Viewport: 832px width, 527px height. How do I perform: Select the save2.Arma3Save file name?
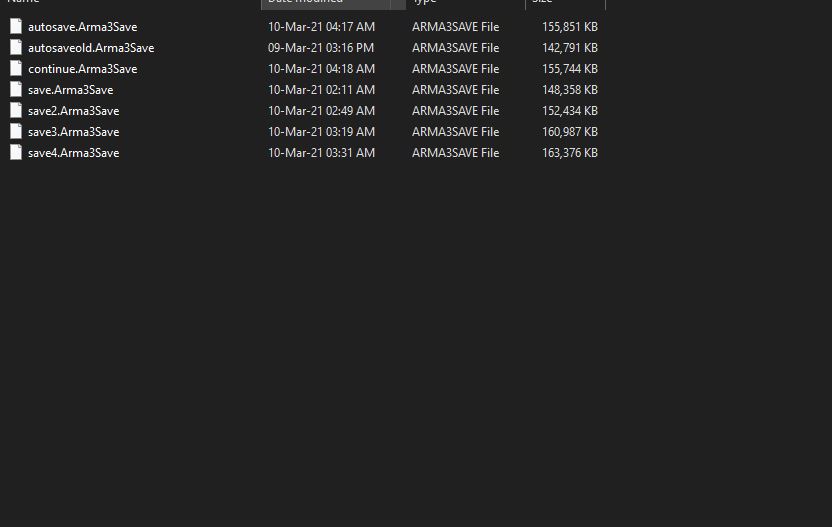click(73, 111)
